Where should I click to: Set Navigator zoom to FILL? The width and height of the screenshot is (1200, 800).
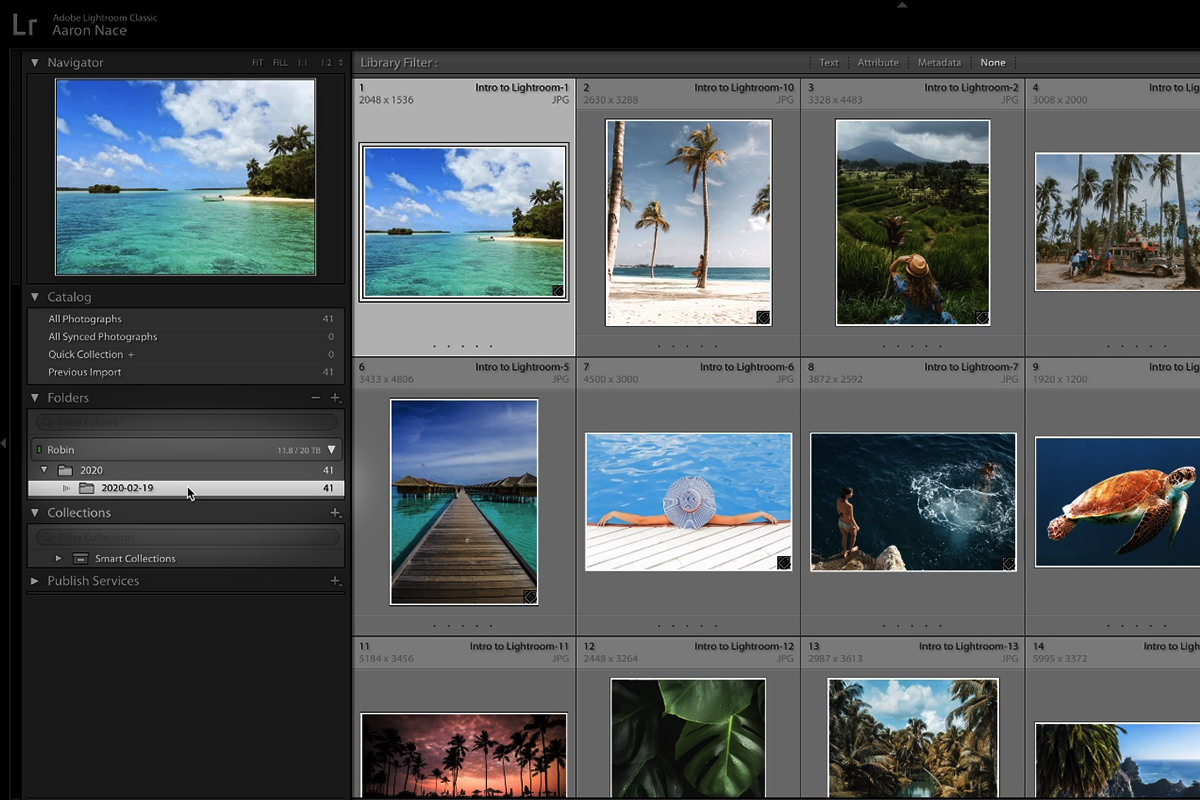pos(280,63)
